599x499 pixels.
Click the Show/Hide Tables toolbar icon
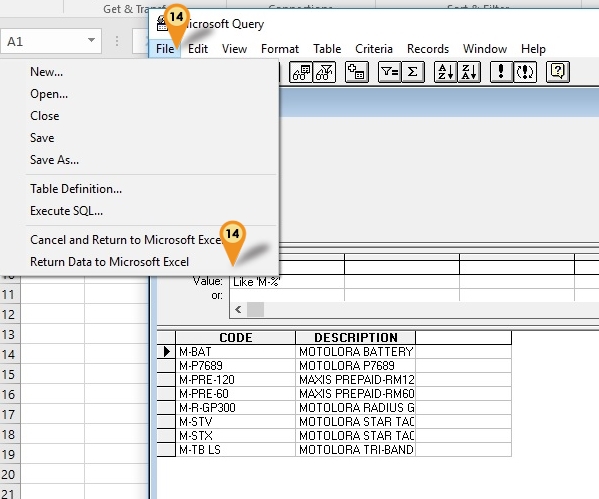coord(301,72)
